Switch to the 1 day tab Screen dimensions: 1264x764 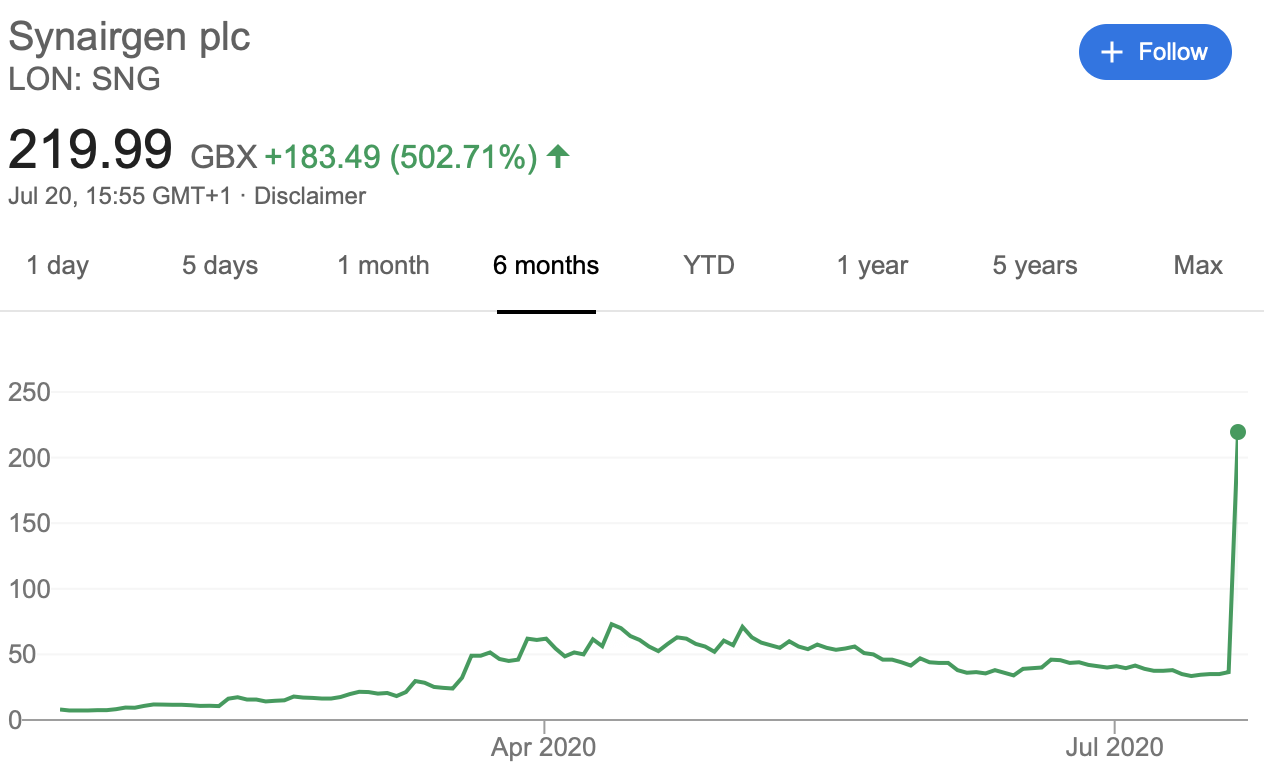57,265
